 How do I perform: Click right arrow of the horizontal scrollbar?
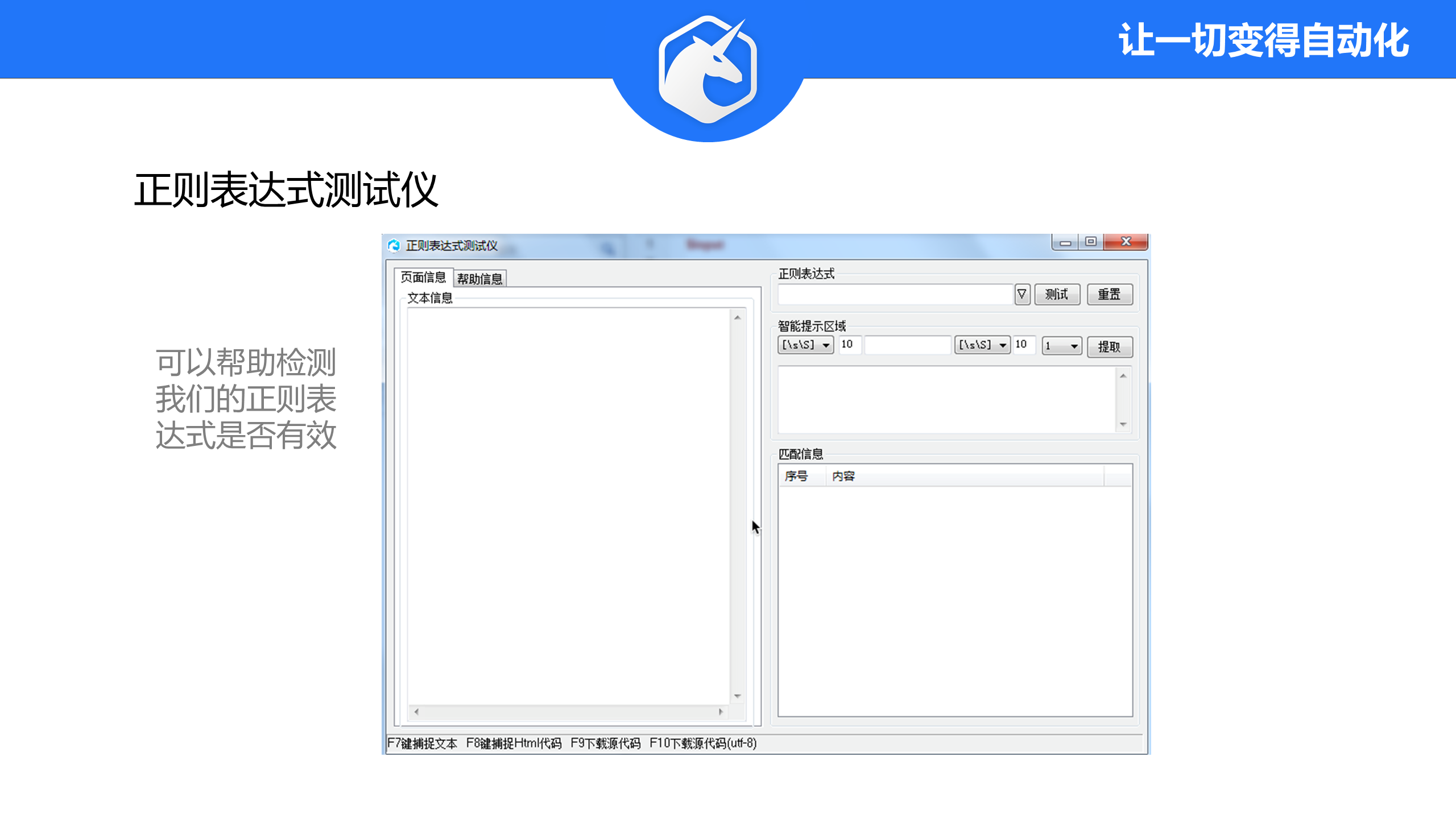(721, 712)
